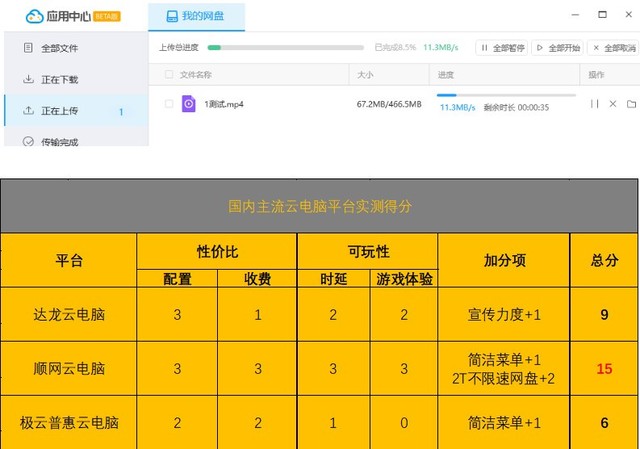
Task: Click the overall upload progress bar
Action: pos(286,48)
